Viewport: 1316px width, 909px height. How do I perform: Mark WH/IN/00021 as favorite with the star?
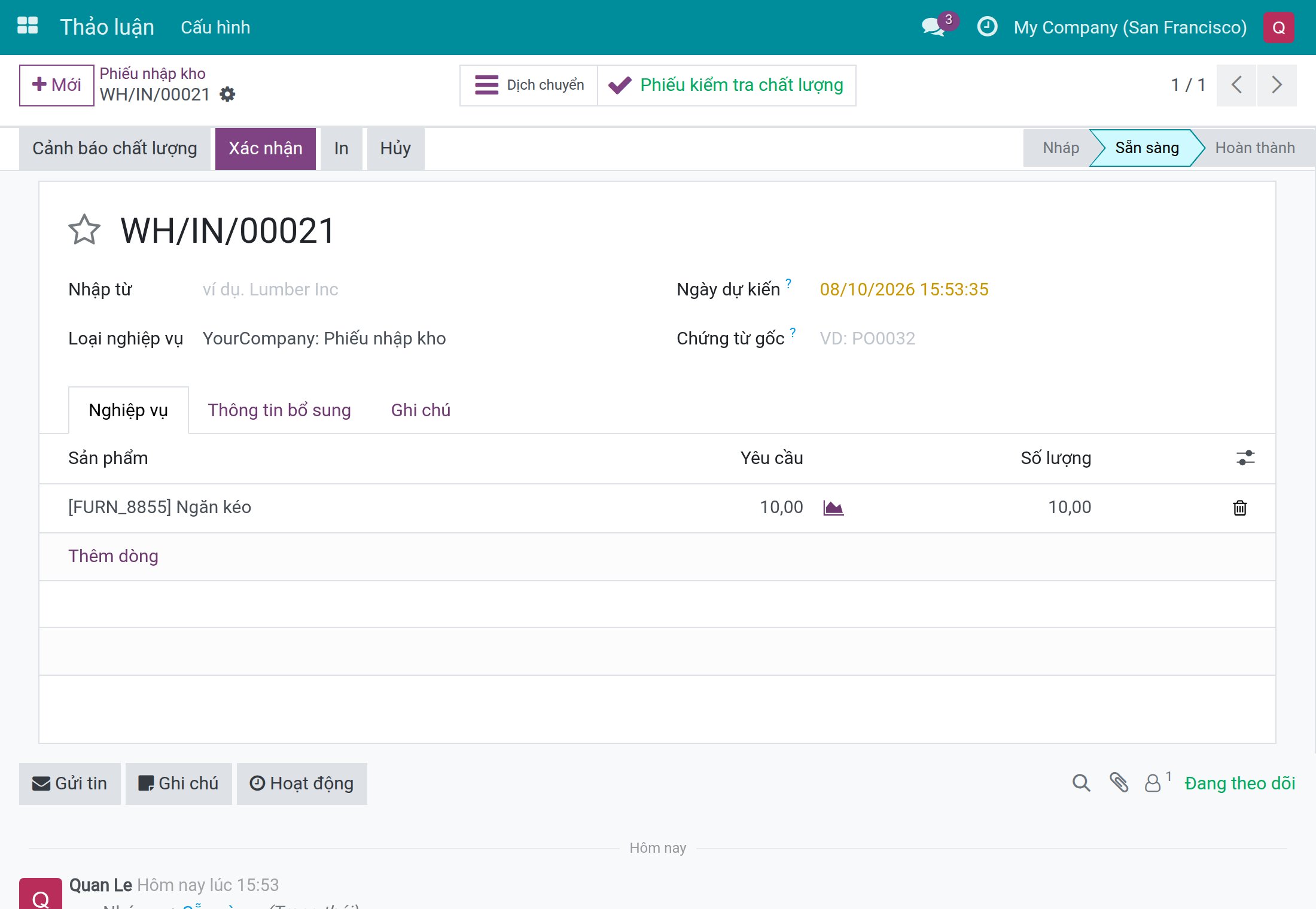click(x=84, y=230)
